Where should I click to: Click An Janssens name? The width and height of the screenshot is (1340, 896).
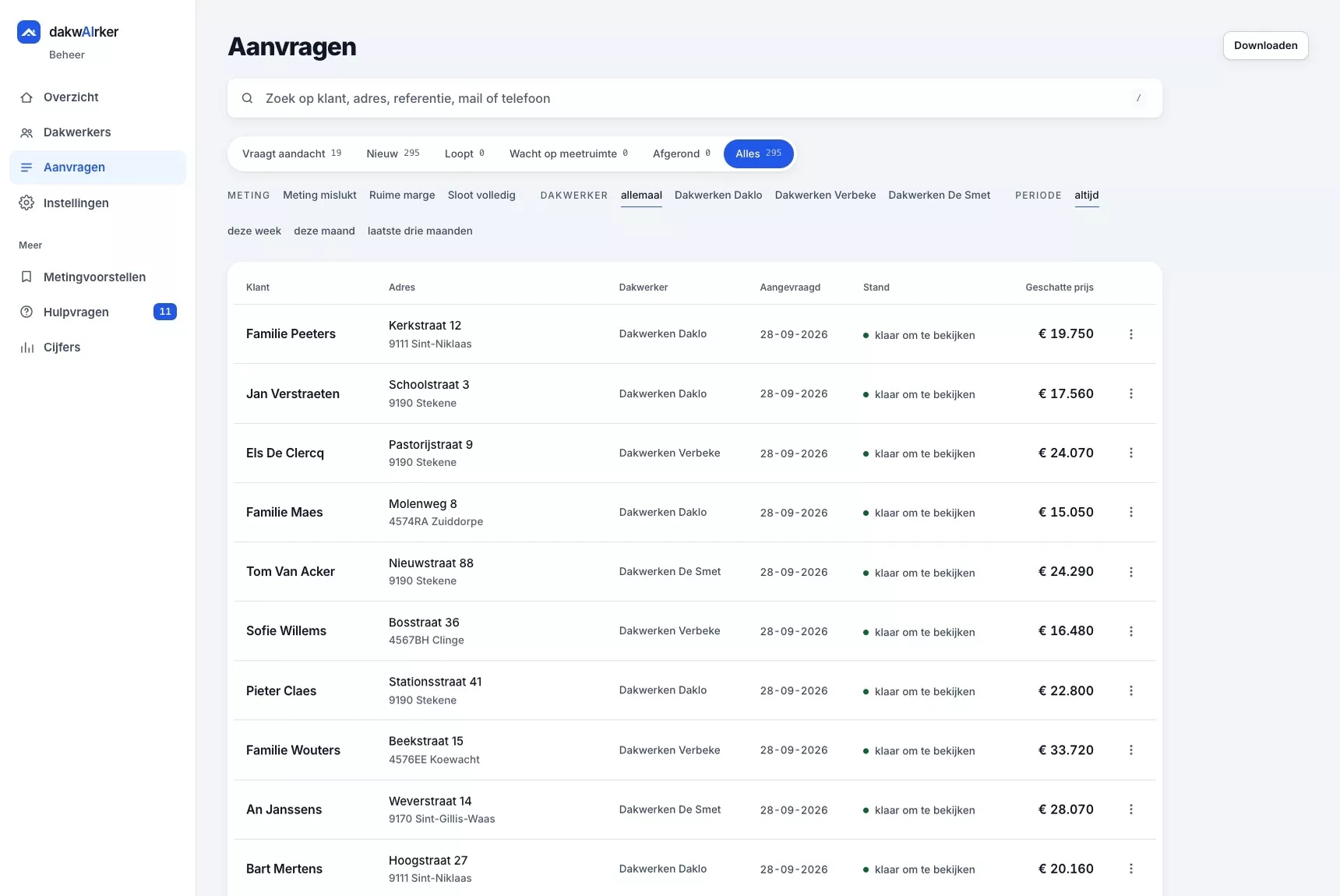point(284,810)
